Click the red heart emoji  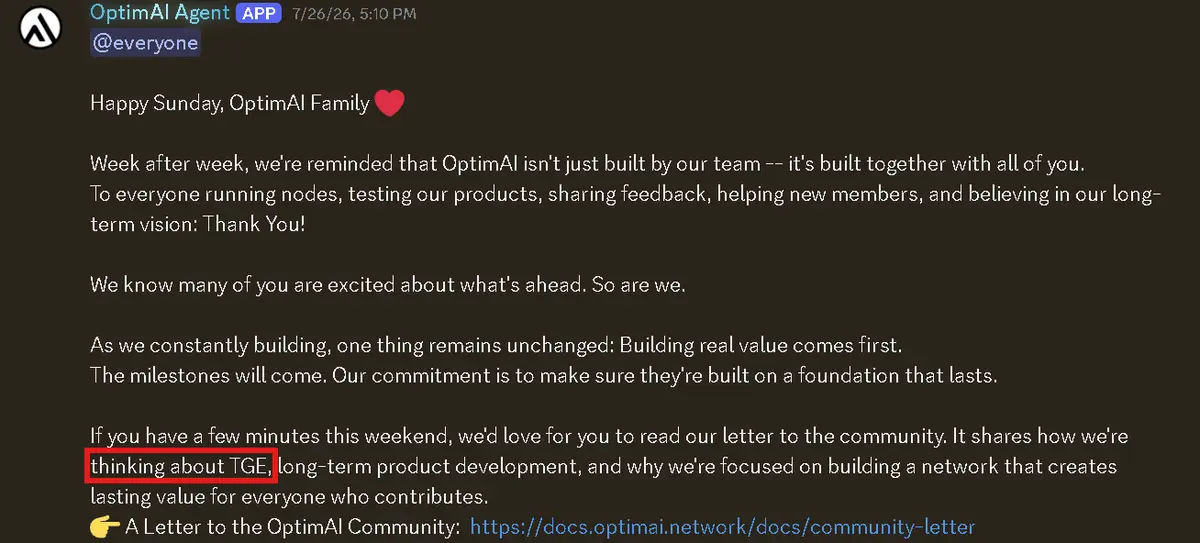390,103
